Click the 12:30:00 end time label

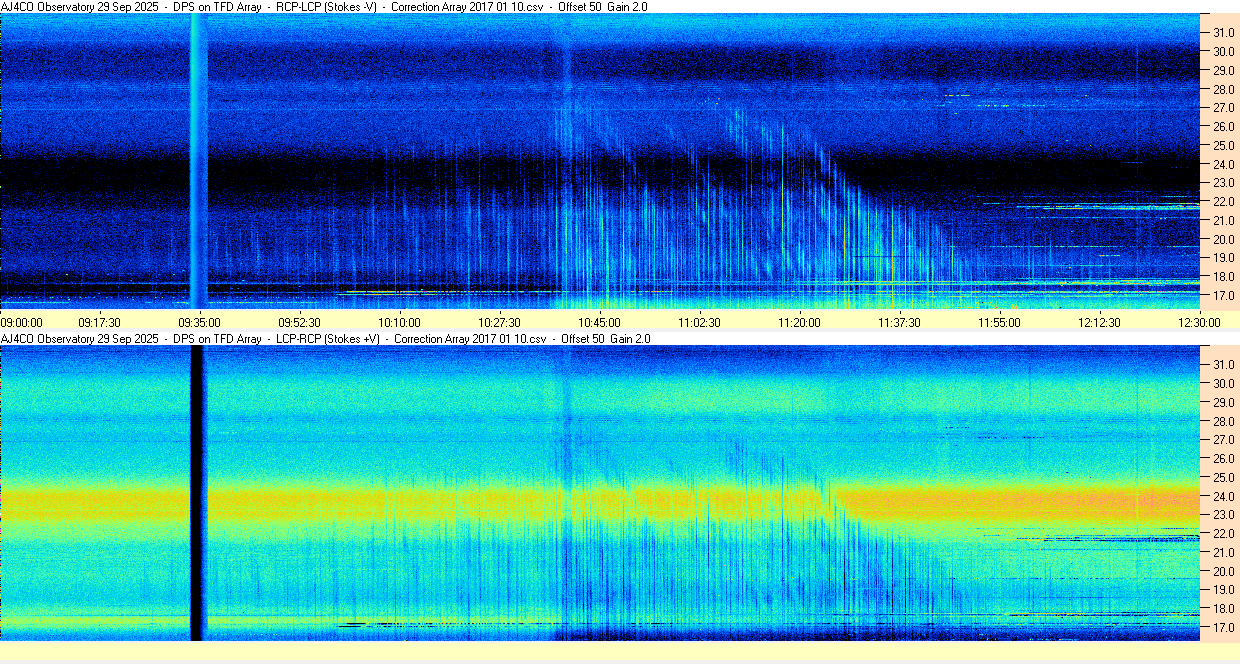(1199, 322)
